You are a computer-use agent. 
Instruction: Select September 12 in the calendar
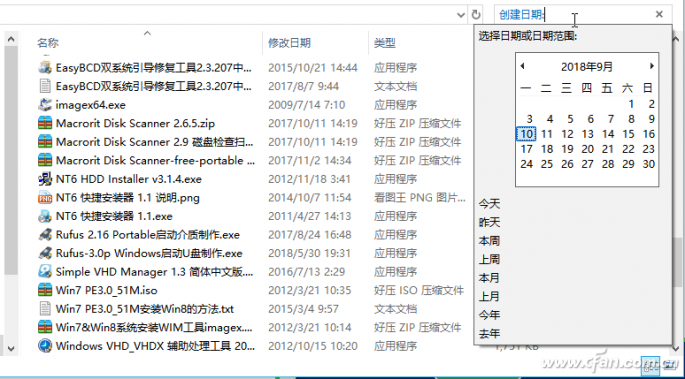click(x=567, y=134)
